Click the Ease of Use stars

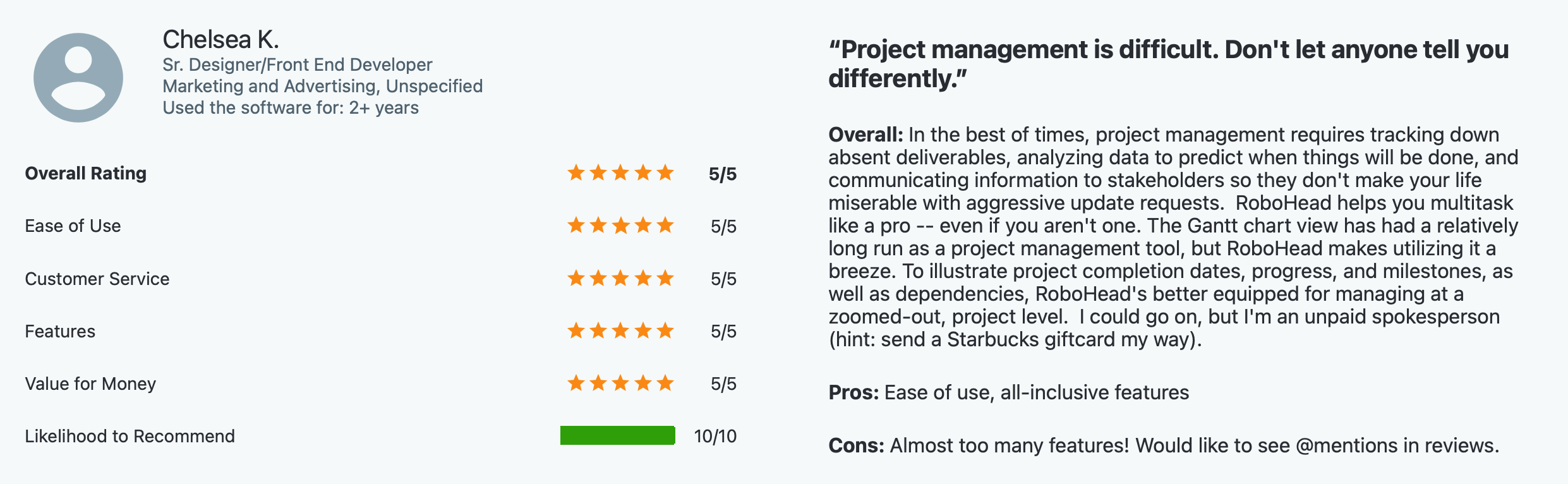[x=620, y=225]
